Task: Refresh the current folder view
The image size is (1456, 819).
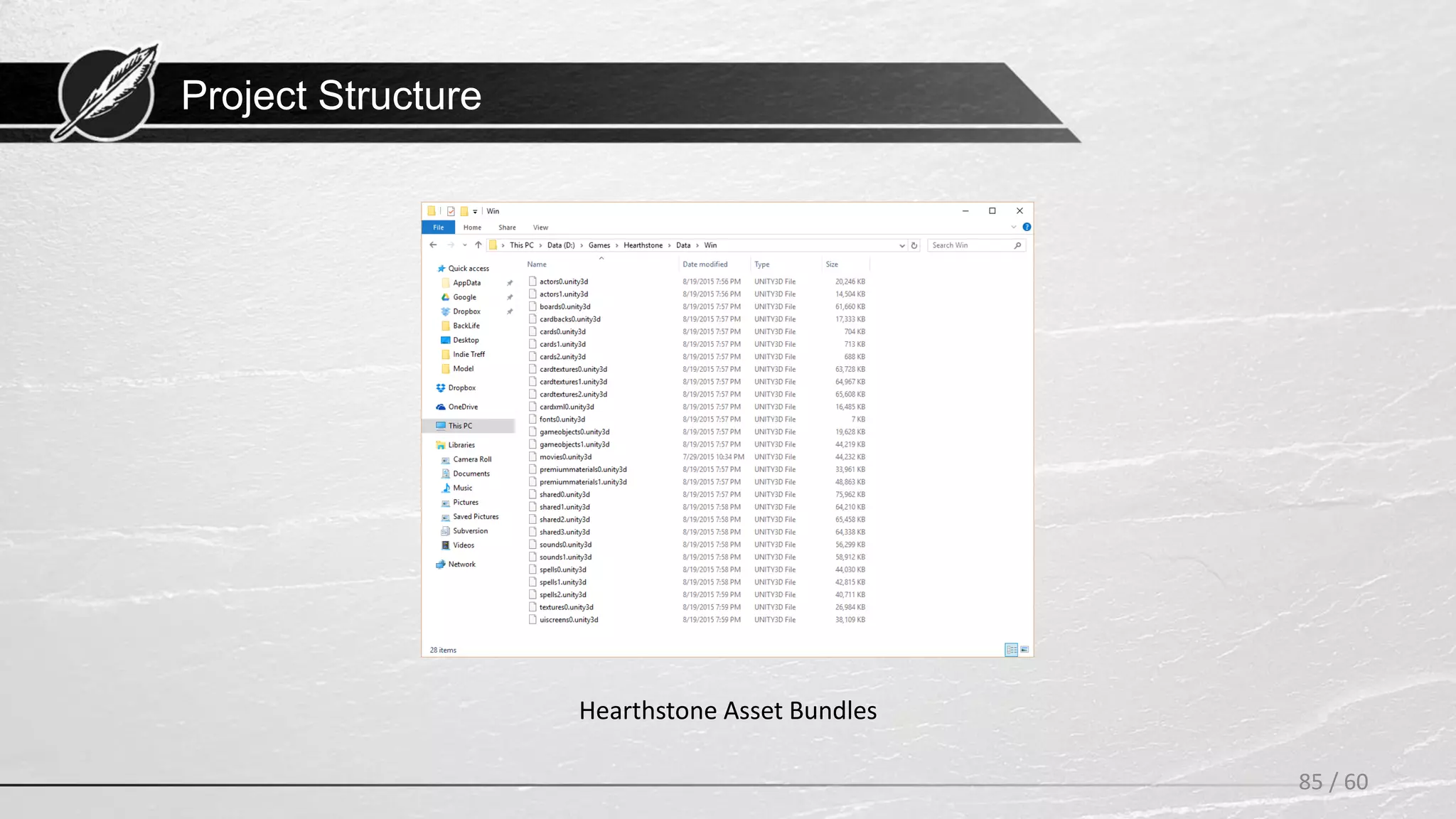Action: [x=914, y=245]
